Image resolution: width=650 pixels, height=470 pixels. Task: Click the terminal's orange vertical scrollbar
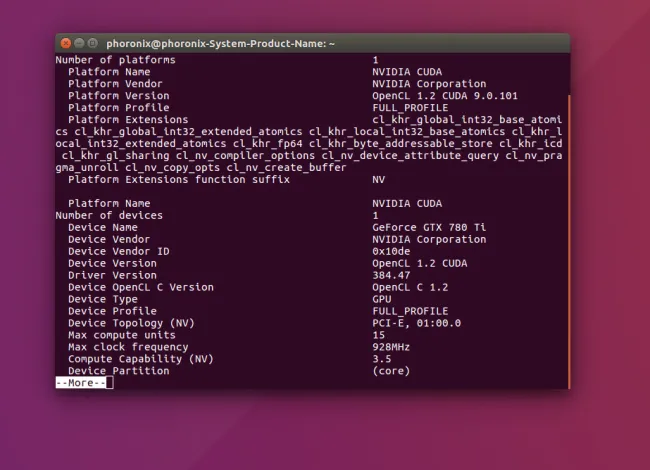click(x=568, y=240)
